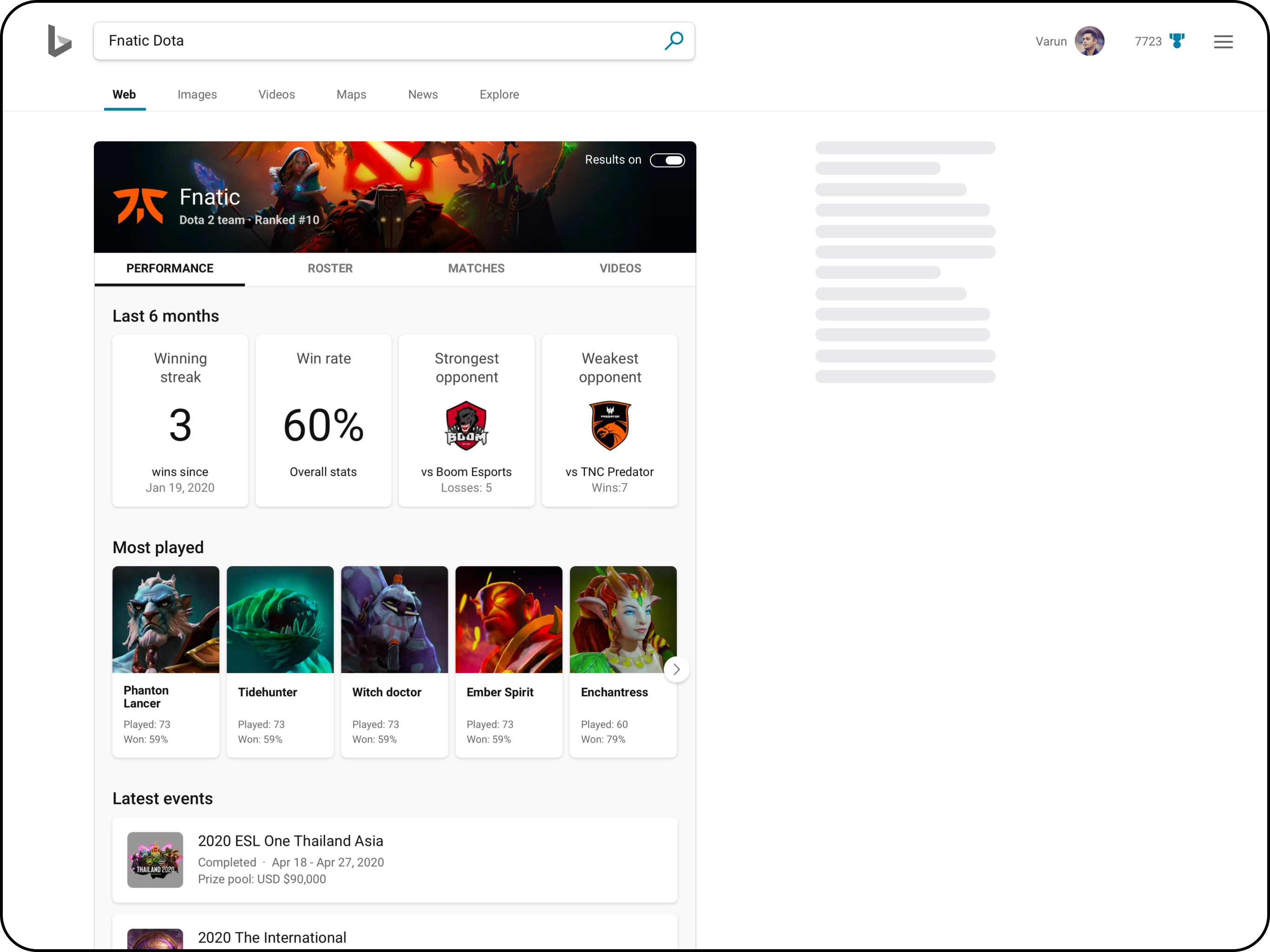Switch to the VIDEOS card tab

pos(621,269)
